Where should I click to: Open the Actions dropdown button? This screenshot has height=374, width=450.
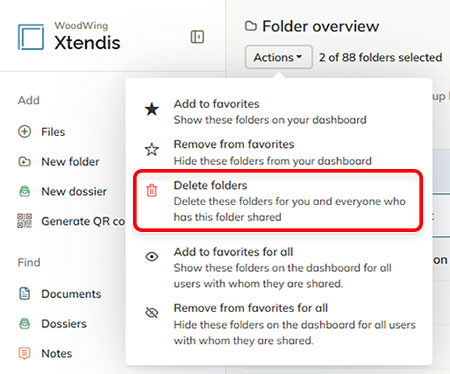[279, 57]
